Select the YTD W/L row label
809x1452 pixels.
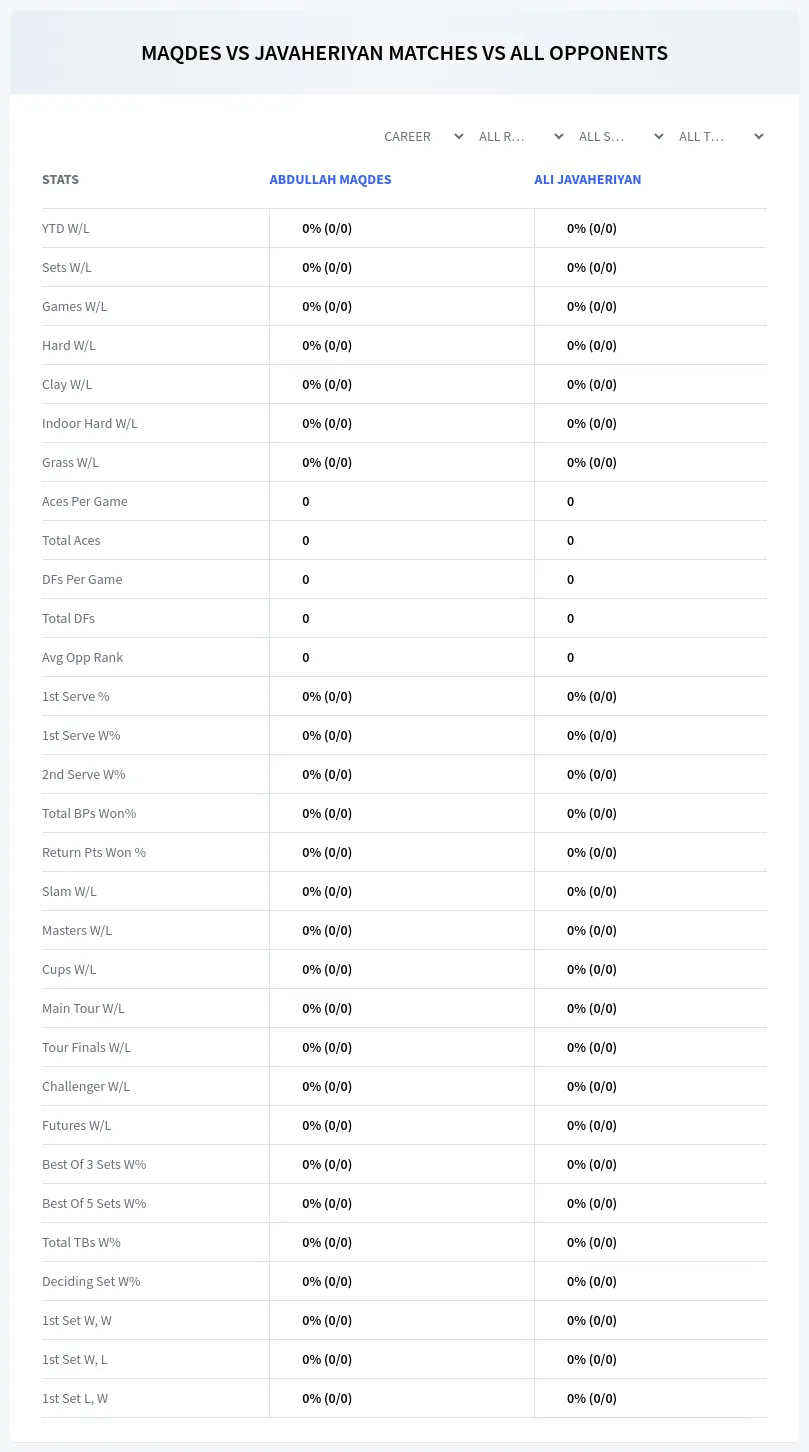(x=66, y=228)
